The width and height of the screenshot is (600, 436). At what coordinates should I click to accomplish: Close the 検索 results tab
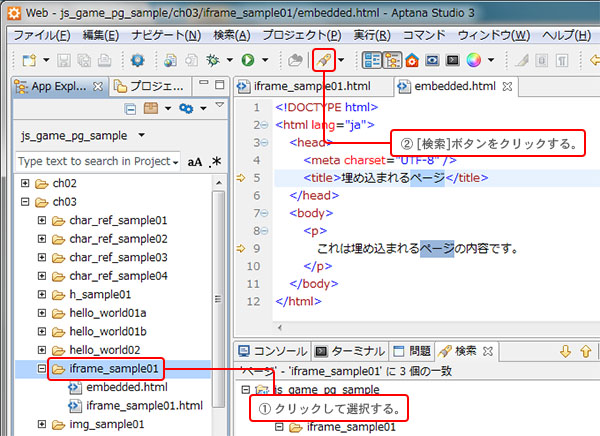(488, 351)
